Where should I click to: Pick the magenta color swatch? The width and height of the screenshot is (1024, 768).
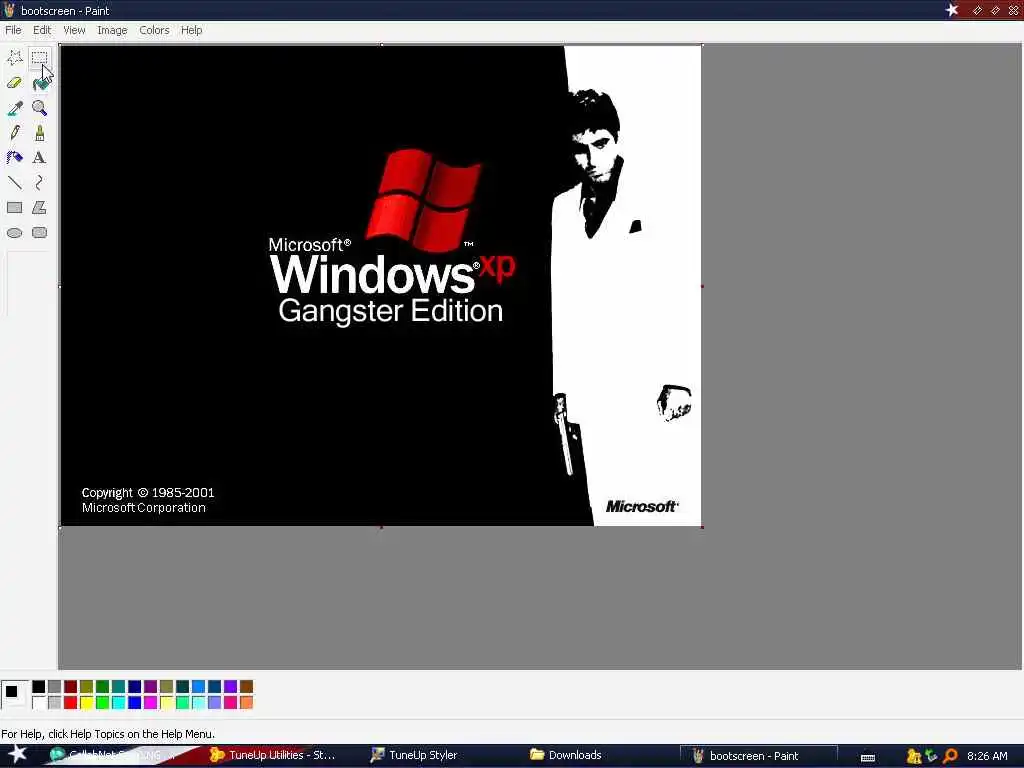pos(150,703)
